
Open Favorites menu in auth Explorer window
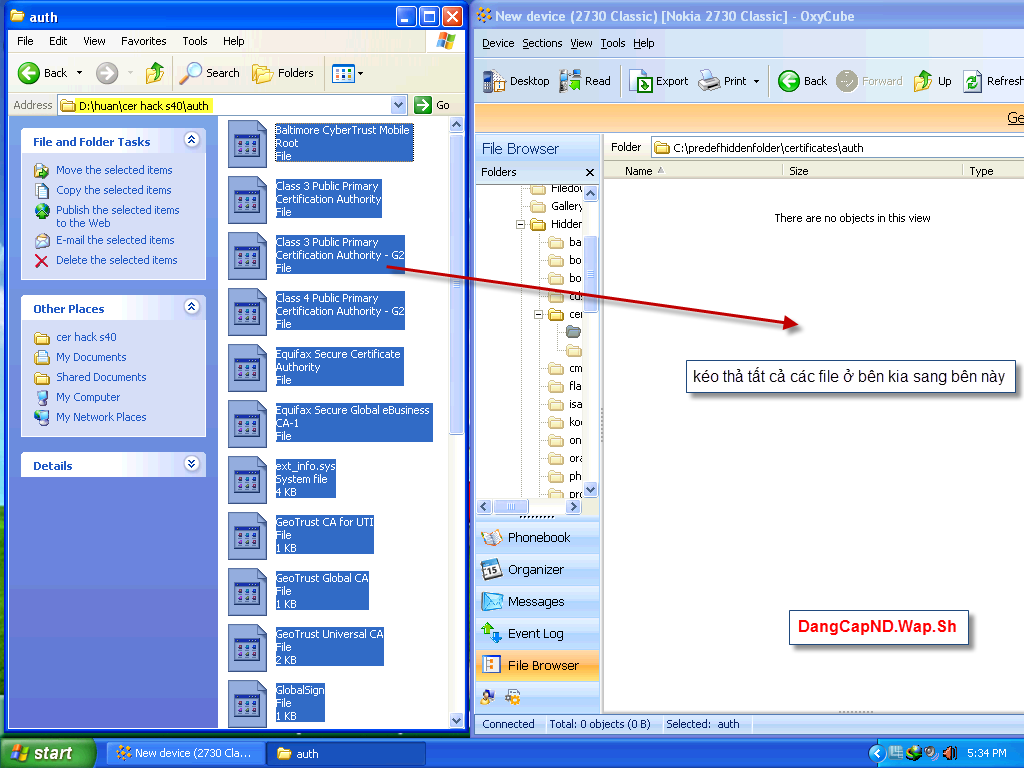[144, 41]
